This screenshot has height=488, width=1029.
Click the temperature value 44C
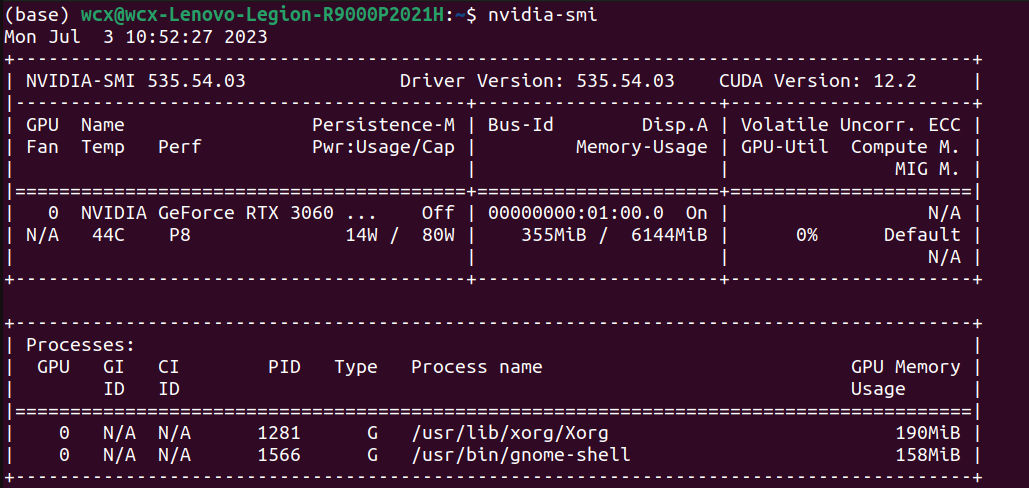(x=108, y=235)
